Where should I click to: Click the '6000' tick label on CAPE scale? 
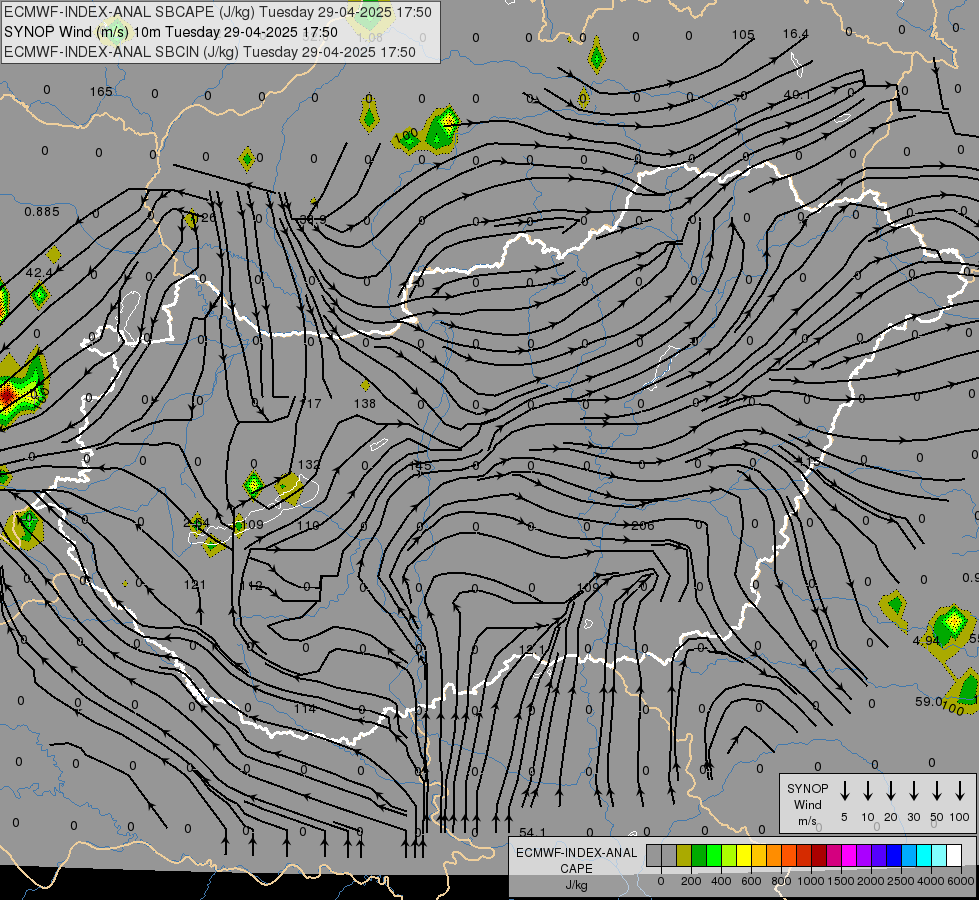960,881
